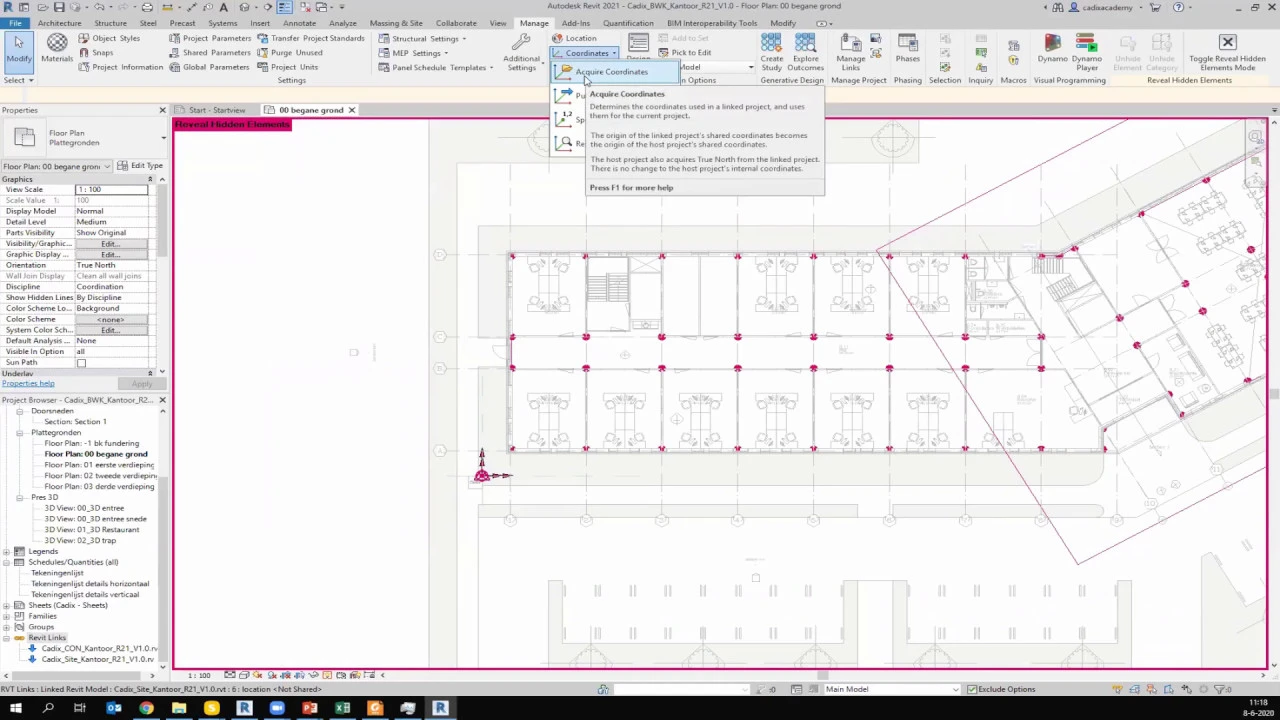1280x720 pixels.
Task: Open Global Parameters
Action: tap(209, 67)
